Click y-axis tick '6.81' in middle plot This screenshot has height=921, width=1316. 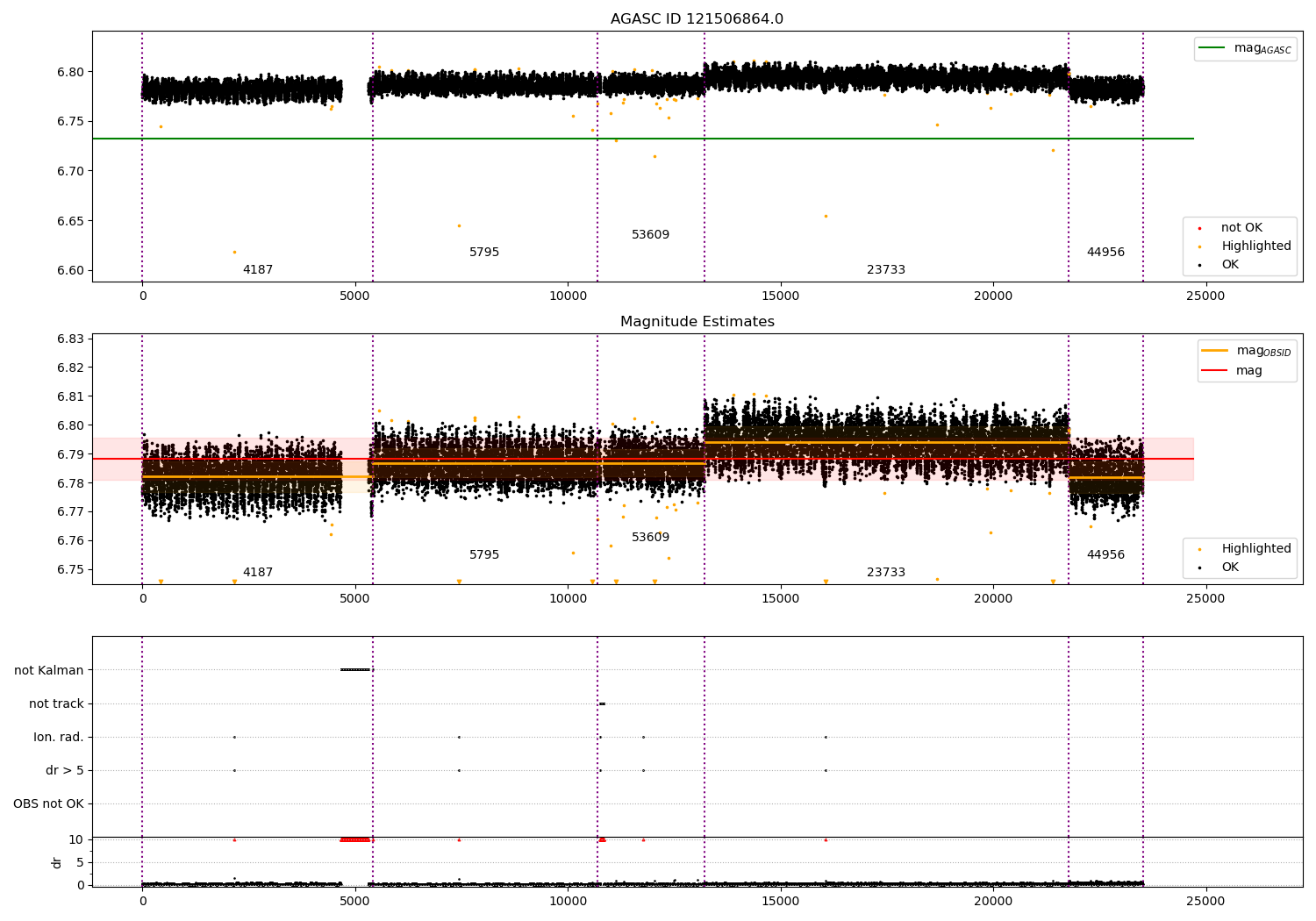69,397
